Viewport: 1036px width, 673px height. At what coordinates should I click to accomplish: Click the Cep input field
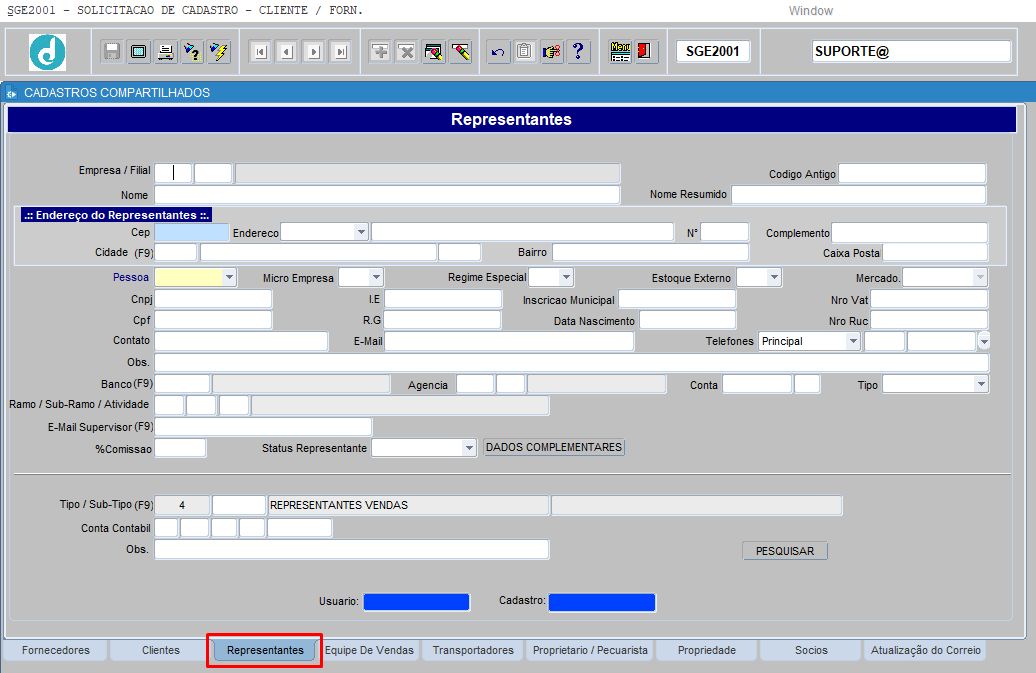[x=192, y=232]
